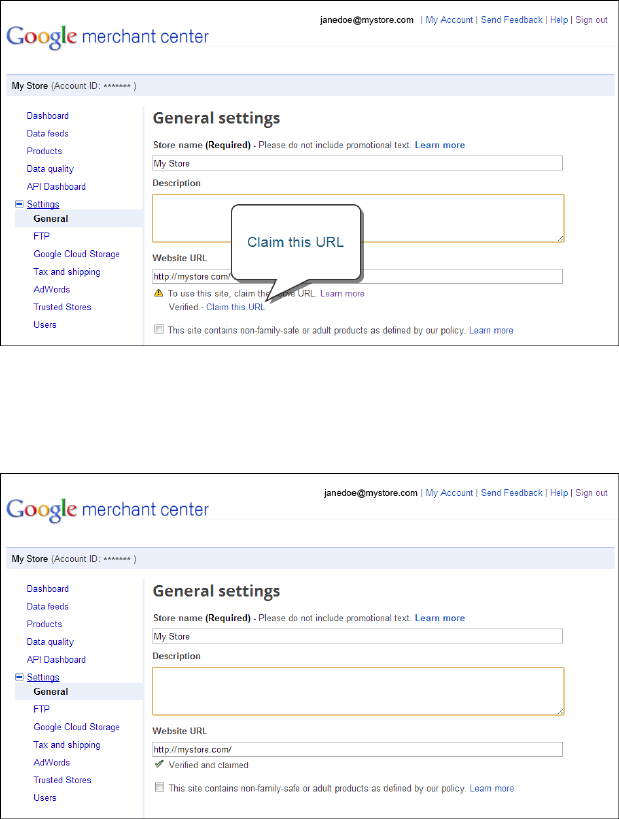The width and height of the screenshot is (619, 819).
Task: Open the Learn more link beside the claim warning
Action: click(x=342, y=294)
